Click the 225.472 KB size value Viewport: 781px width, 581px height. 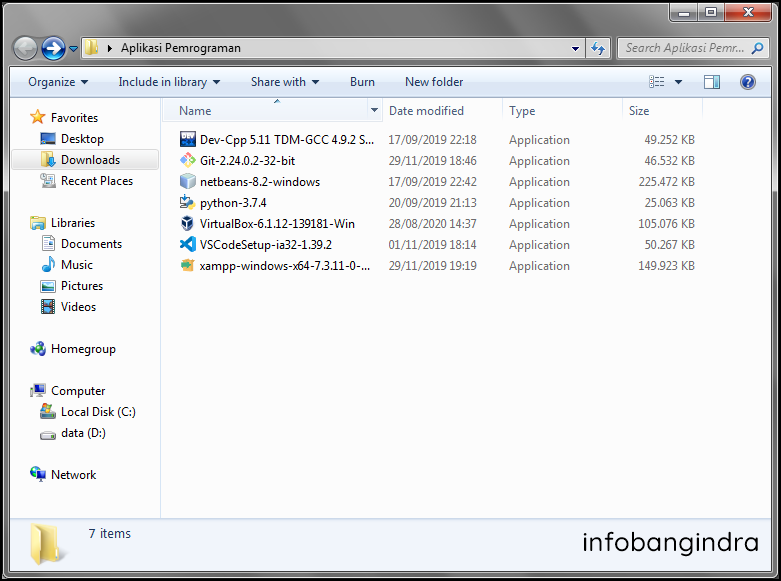pyautogui.click(x=666, y=181)
